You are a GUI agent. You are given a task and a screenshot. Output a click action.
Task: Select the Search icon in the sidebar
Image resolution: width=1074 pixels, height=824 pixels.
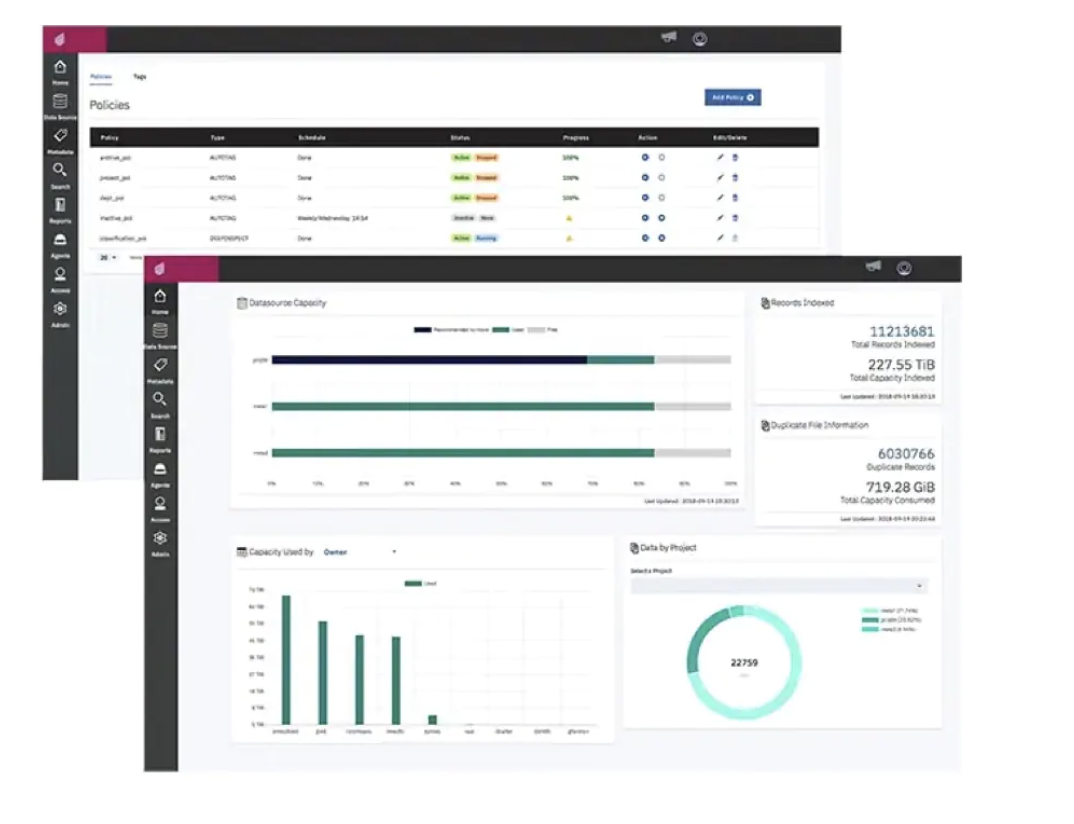pos(161,400)
